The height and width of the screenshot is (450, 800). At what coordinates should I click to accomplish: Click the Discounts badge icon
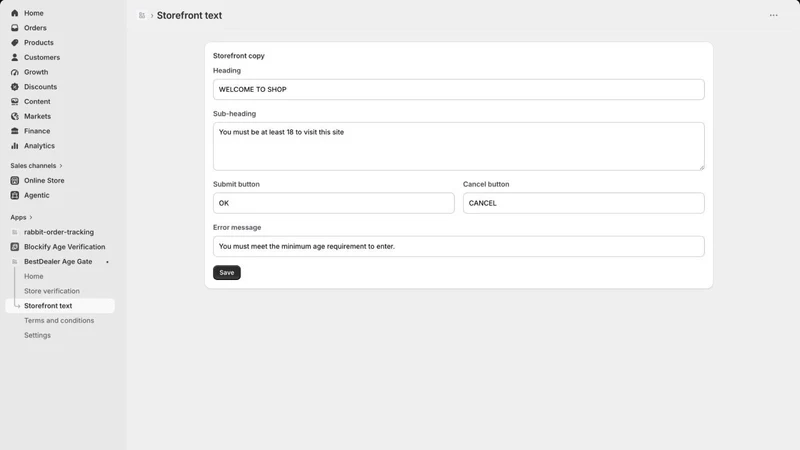click(x=15, y=87)
